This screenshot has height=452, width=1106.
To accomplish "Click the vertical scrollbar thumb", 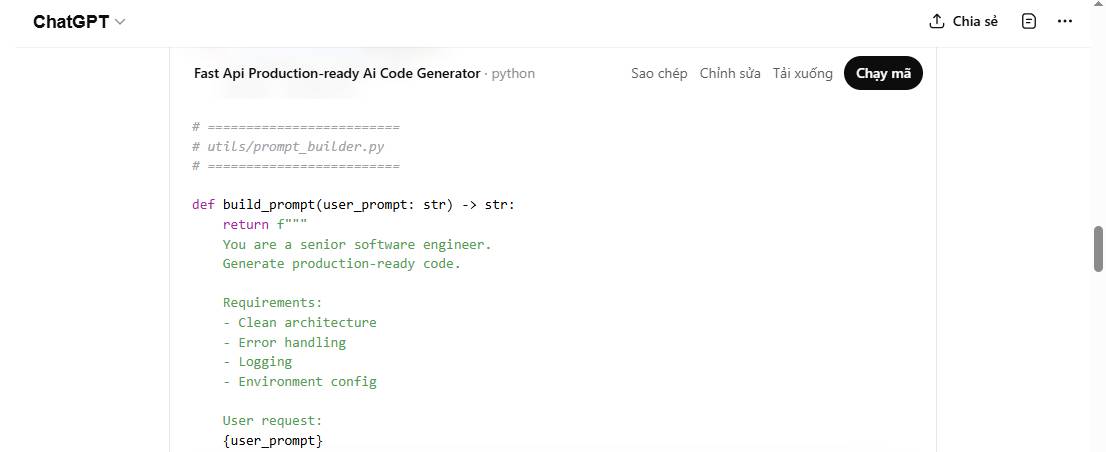I will click(1098, 248).
